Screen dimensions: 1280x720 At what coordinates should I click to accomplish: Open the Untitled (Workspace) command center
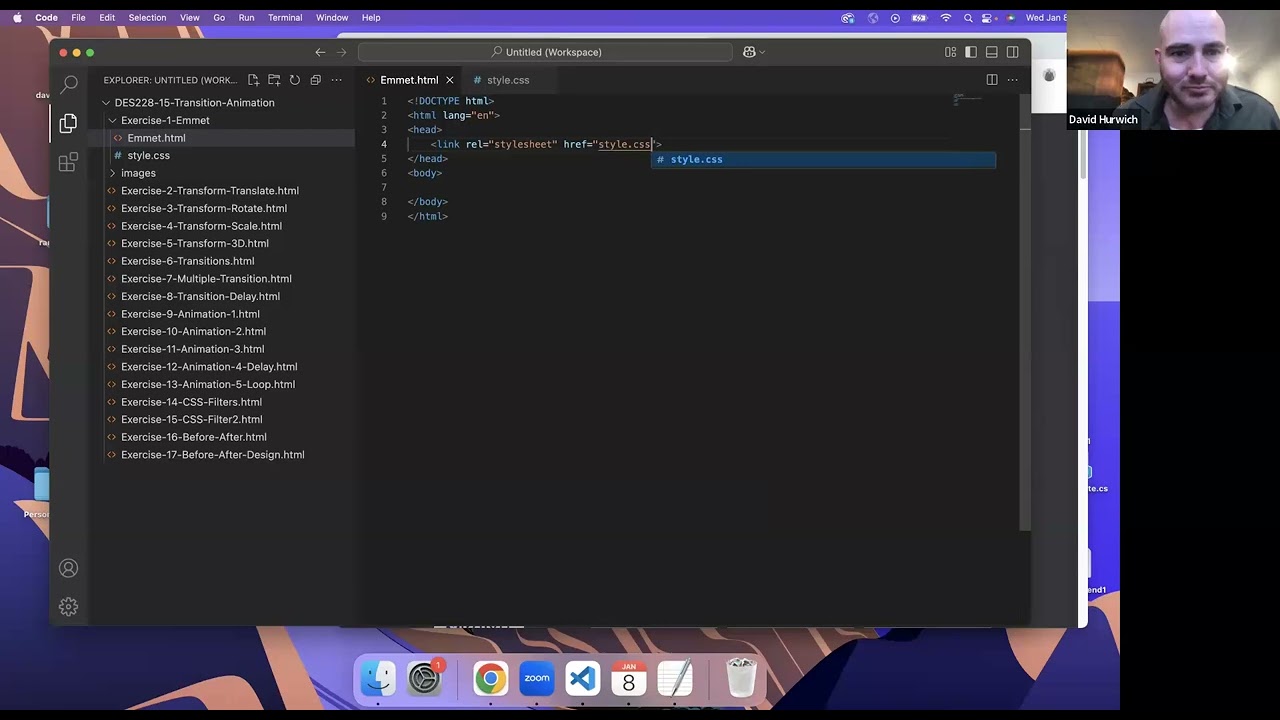point(546,52)
